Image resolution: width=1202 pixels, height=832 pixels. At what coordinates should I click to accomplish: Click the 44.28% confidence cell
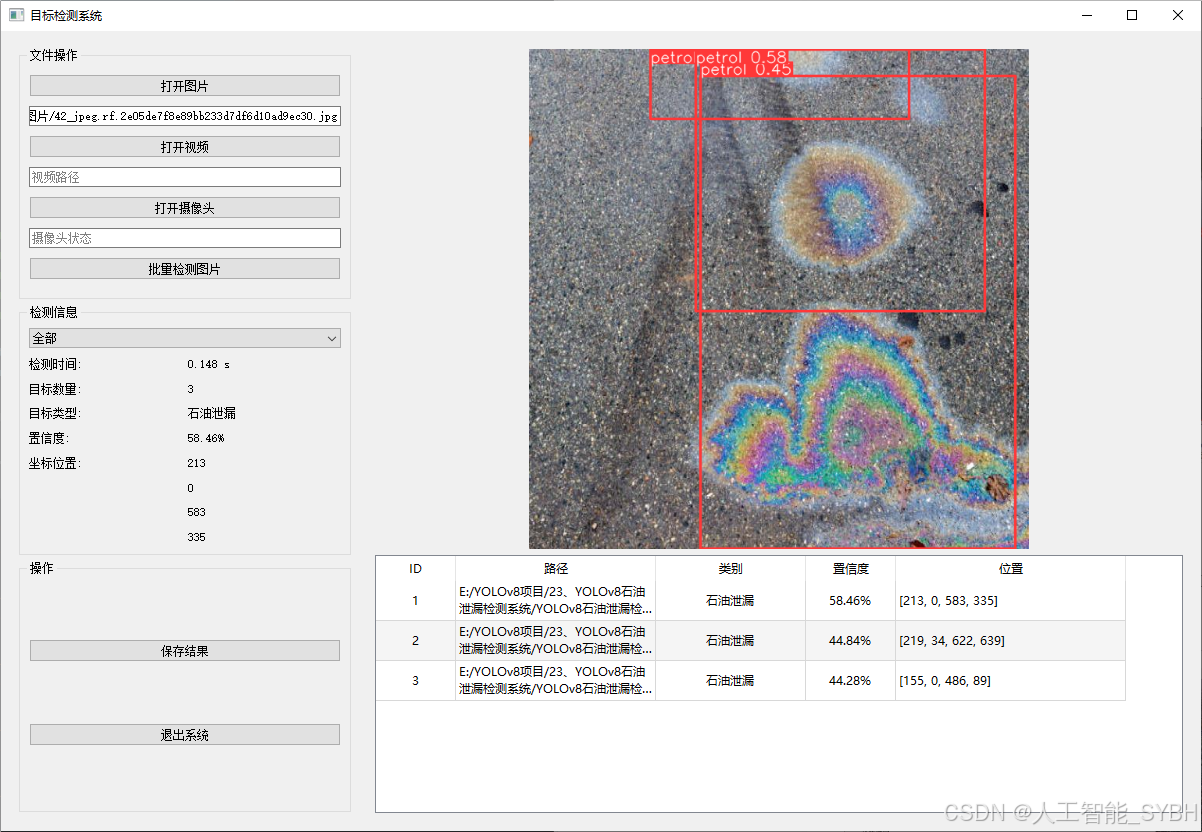pos(850,681)
